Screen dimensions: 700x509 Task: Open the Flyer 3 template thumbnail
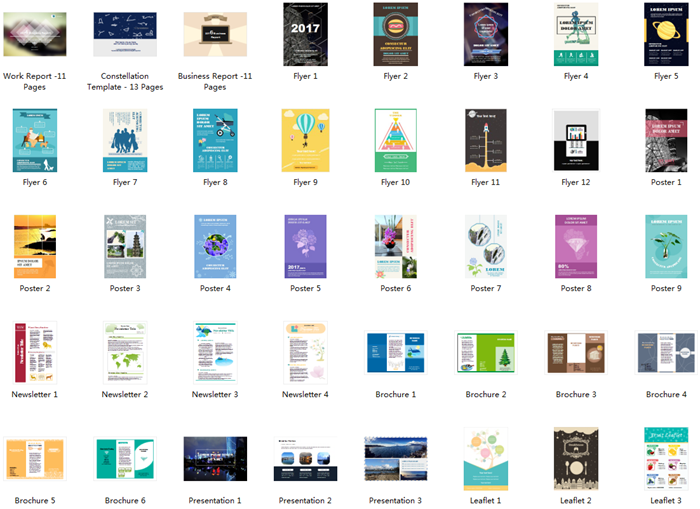point(486,34)
